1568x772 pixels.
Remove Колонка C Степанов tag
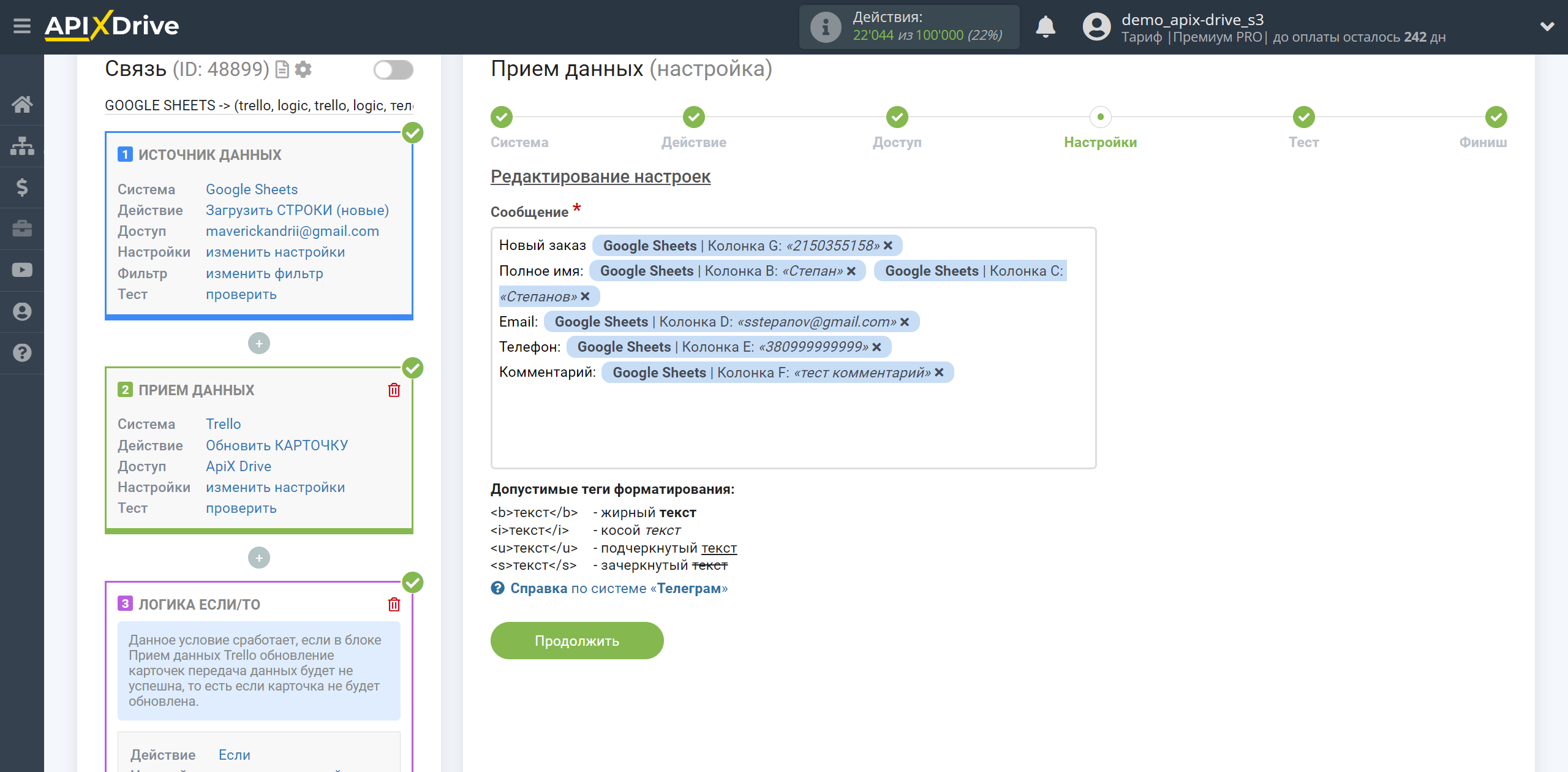(585, 297)
